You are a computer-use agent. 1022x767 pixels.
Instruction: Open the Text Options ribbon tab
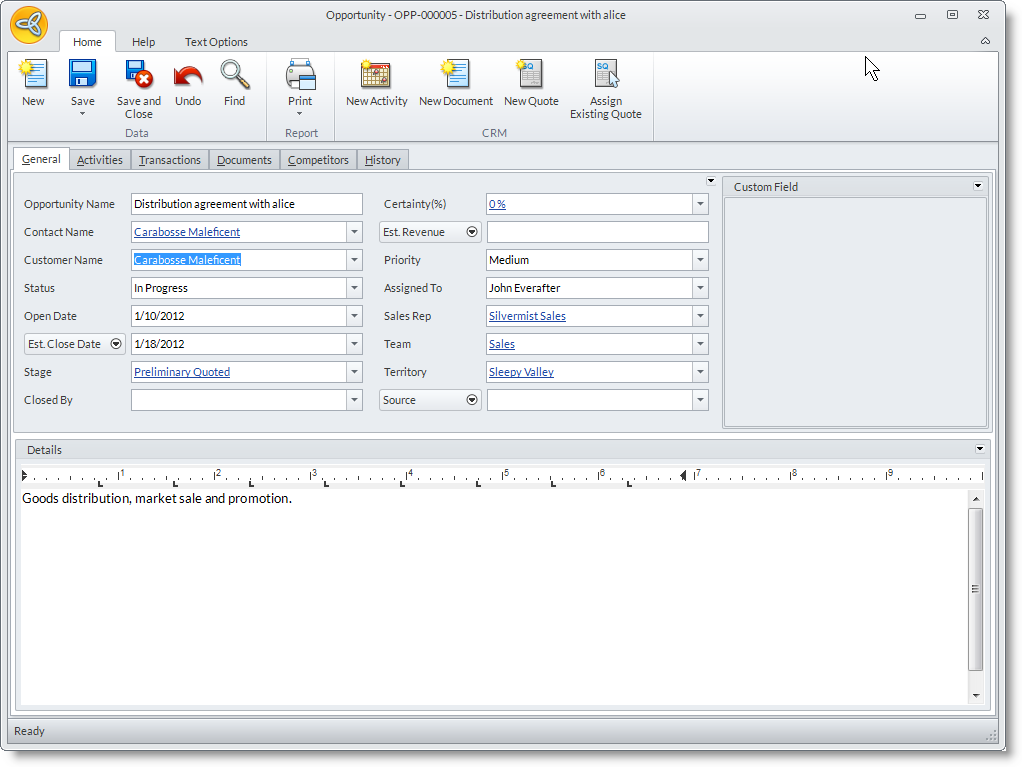point(216,42)
